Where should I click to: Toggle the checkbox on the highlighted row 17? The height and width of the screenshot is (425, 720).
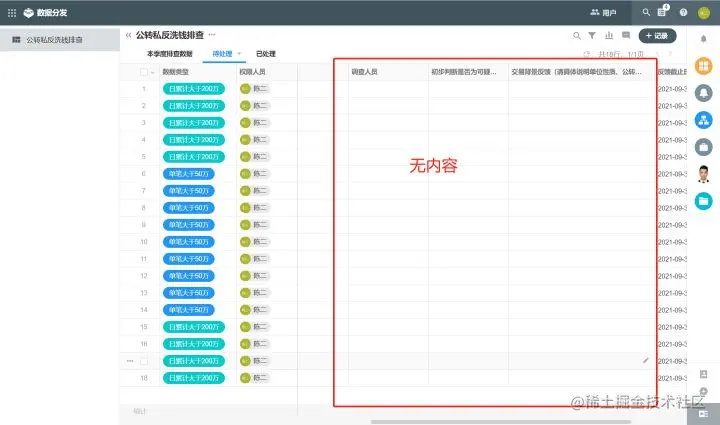[144, 361]
